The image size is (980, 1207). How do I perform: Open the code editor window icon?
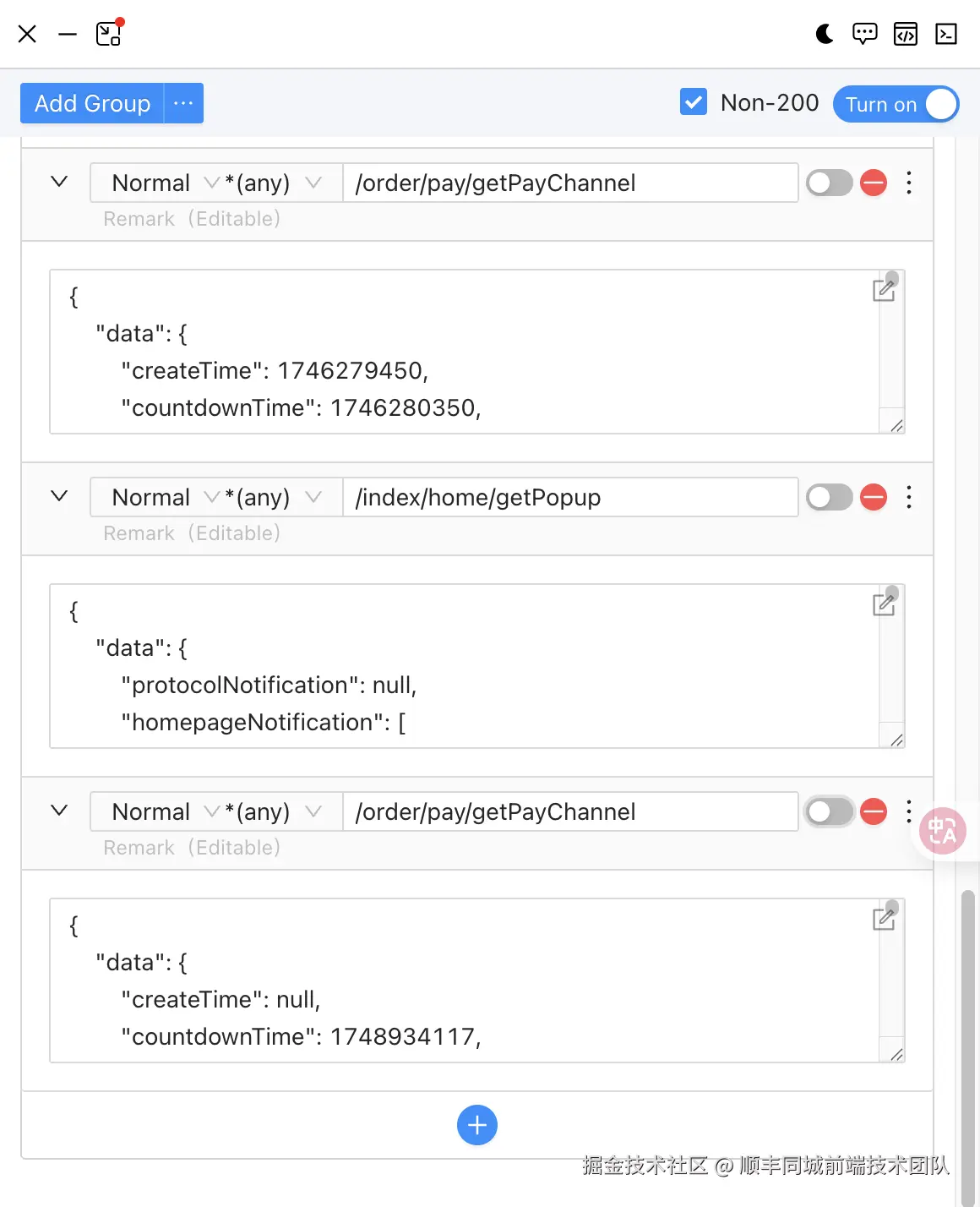(905, 34)
